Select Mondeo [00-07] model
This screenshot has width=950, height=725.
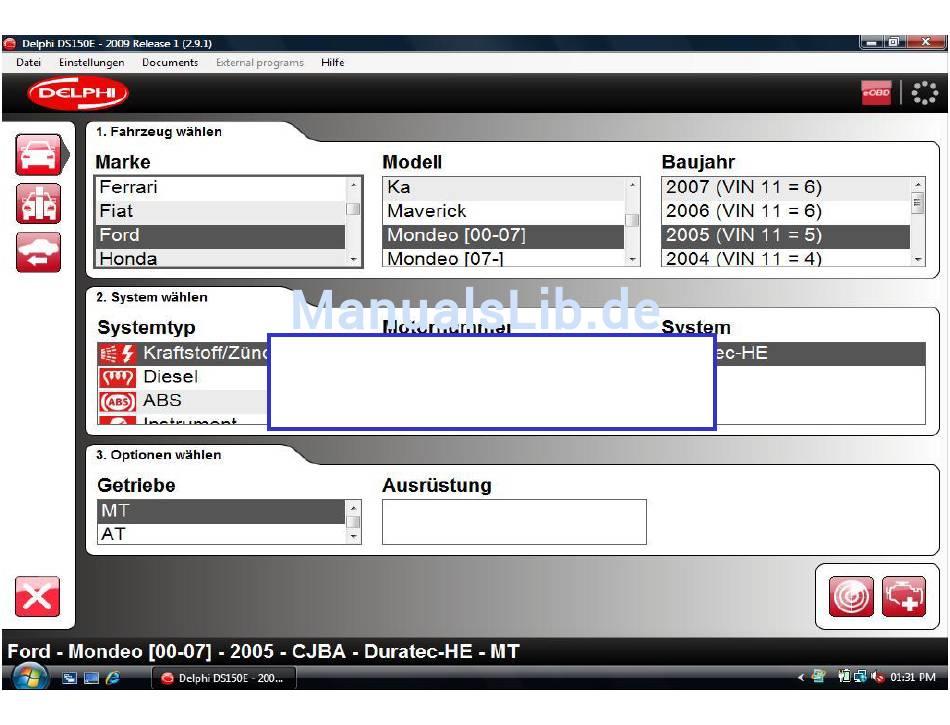point(503,236)
